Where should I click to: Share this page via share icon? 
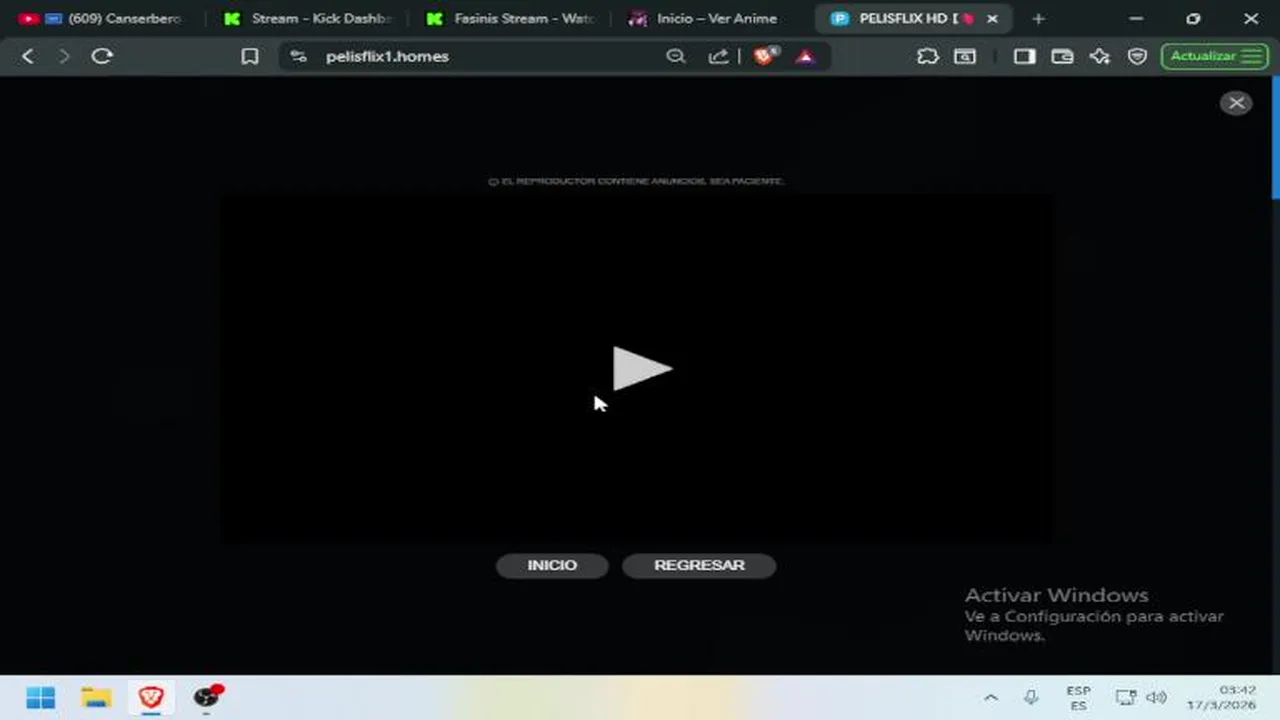pos(718,56)
